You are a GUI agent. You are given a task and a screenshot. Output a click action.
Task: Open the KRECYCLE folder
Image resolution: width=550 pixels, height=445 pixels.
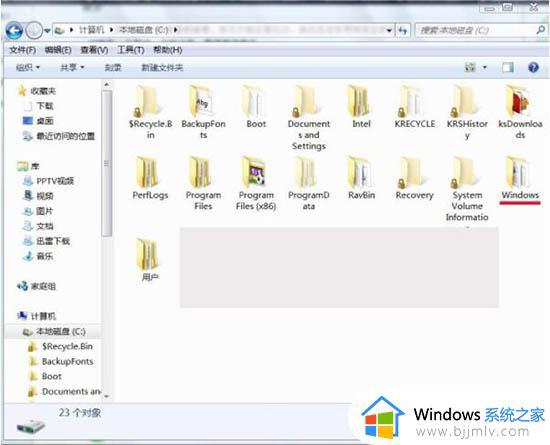(412, 101)
